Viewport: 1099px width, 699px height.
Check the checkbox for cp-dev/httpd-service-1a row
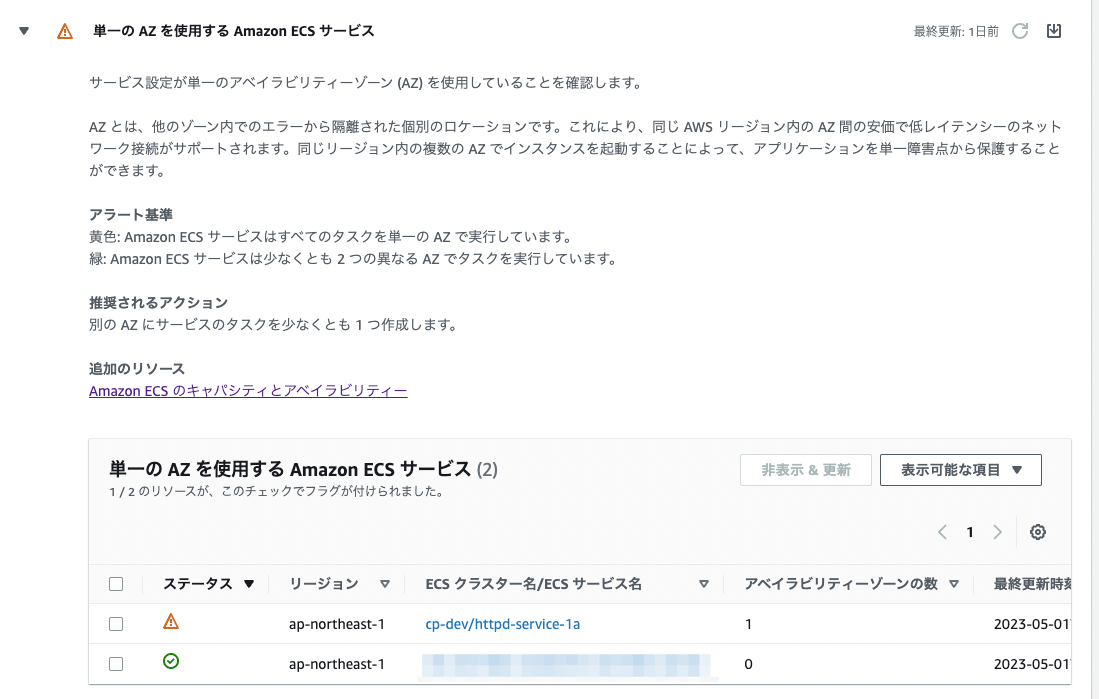(x=115, y=622)
